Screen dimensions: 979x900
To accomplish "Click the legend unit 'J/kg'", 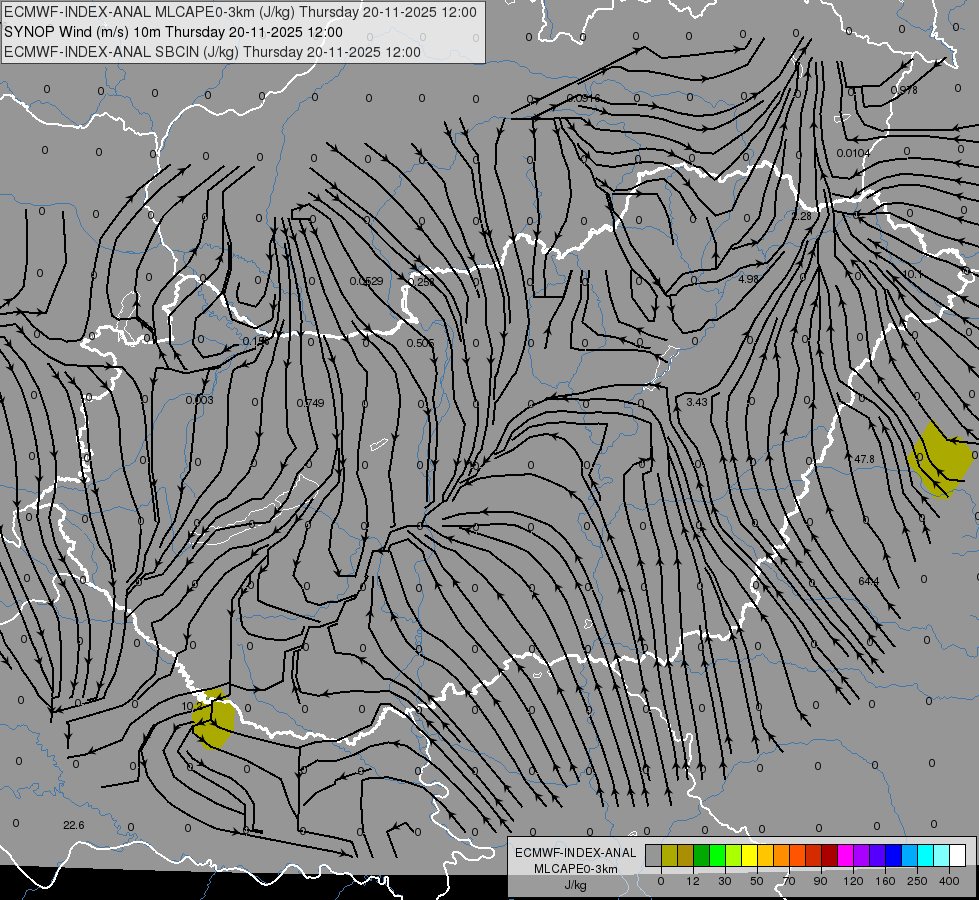I will (576, 885).
